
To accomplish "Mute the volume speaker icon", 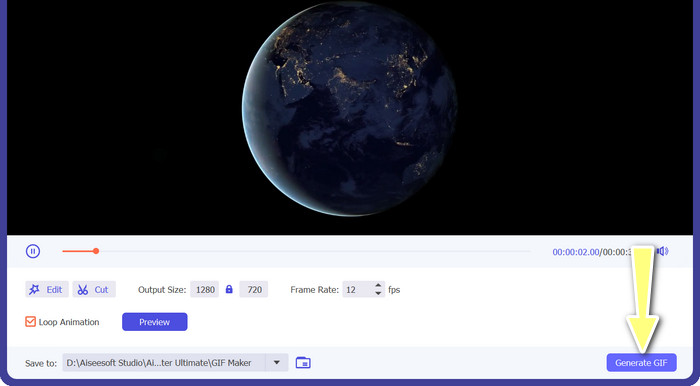I will point(663,251).
